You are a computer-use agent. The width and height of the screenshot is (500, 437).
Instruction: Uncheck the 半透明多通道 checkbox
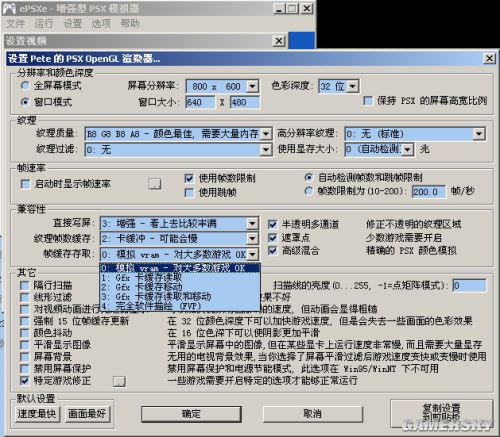point(272,224)
